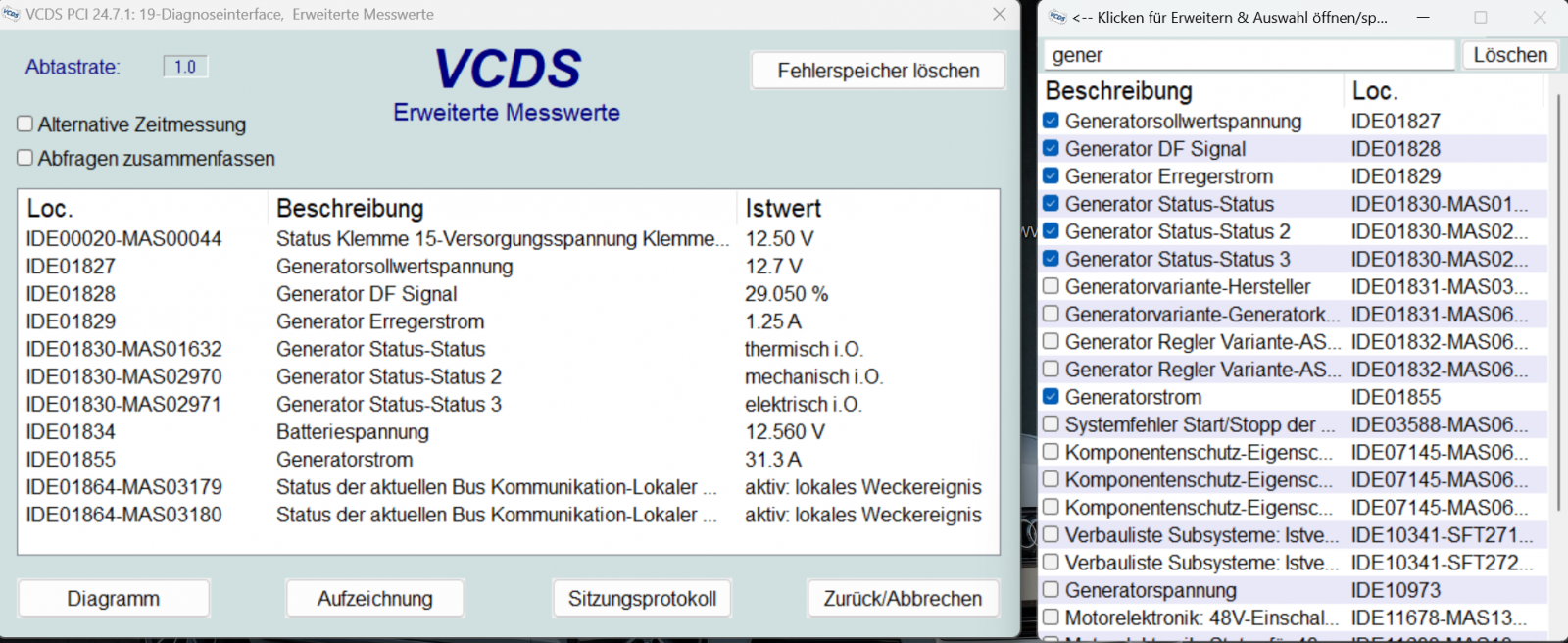The width and height of the screenshot is (1568, 643).
Task: Click Zurück/Abbrechen button
Action: pos(903,599)
